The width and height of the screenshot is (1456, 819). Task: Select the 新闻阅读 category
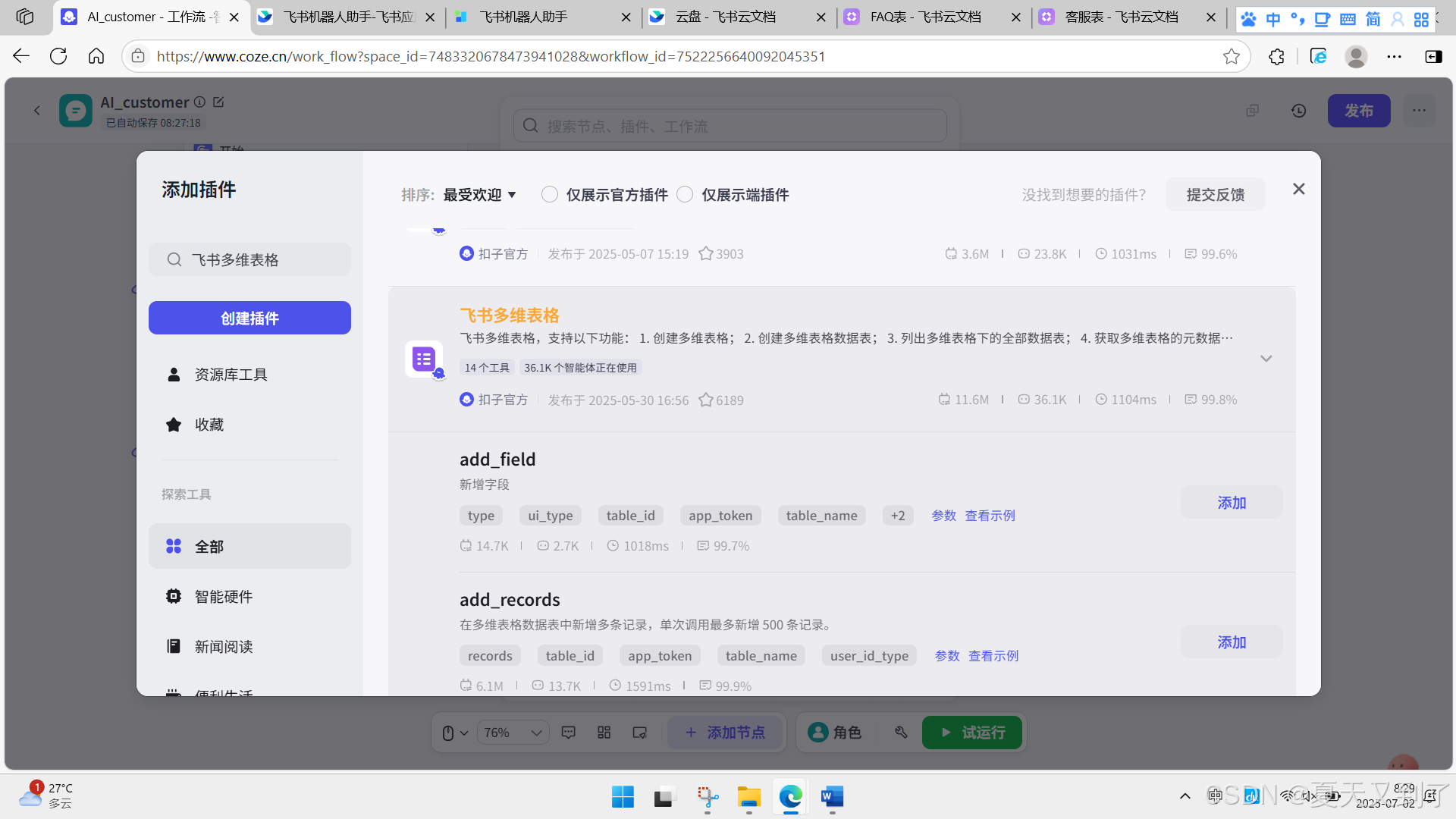pyautogui.click(x=223, y=647)
